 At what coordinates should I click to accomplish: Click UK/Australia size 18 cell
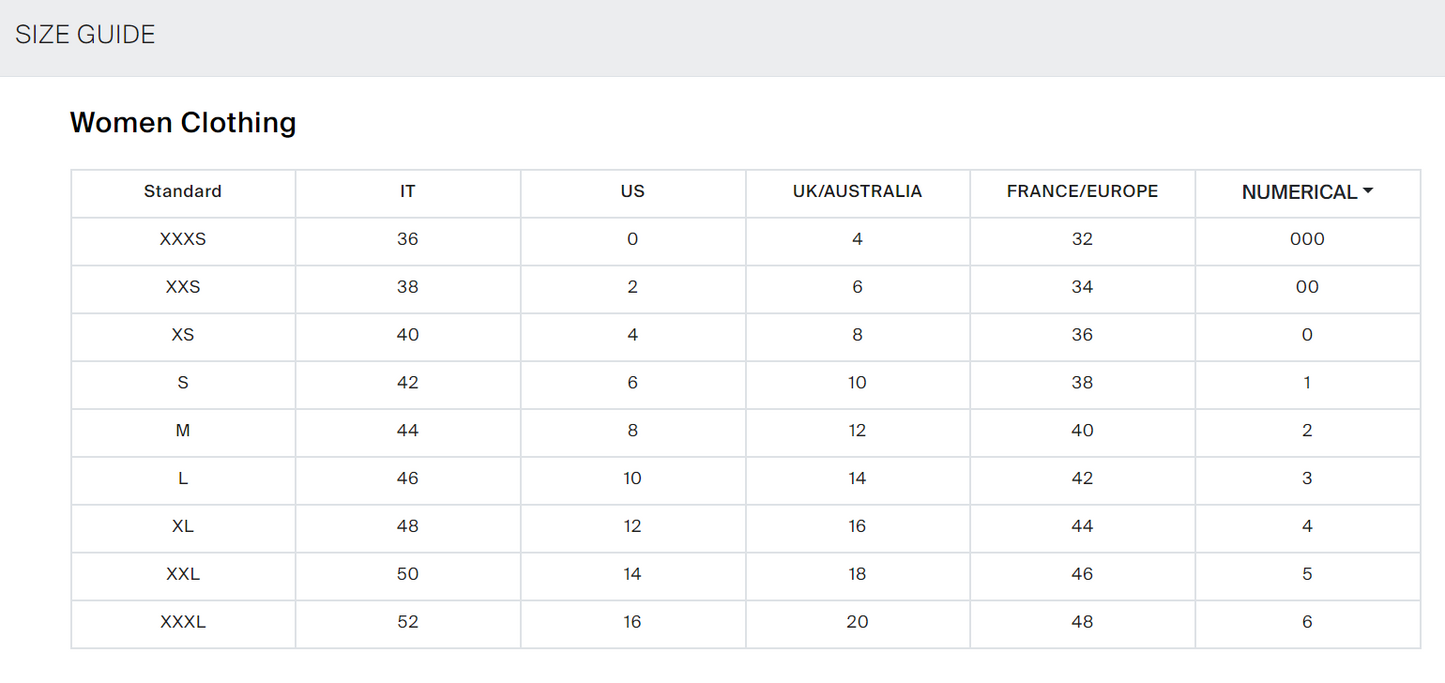tap(857, 575)
